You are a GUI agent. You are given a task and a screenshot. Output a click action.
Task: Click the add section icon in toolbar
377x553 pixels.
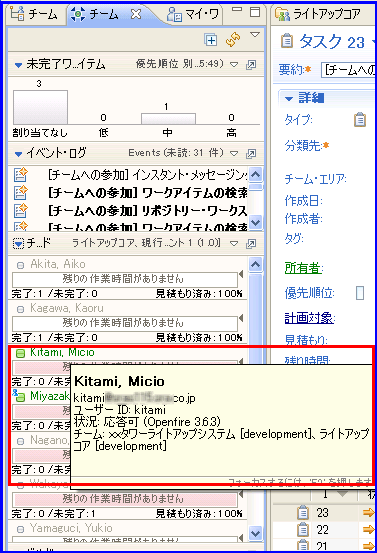click(211, 40)
